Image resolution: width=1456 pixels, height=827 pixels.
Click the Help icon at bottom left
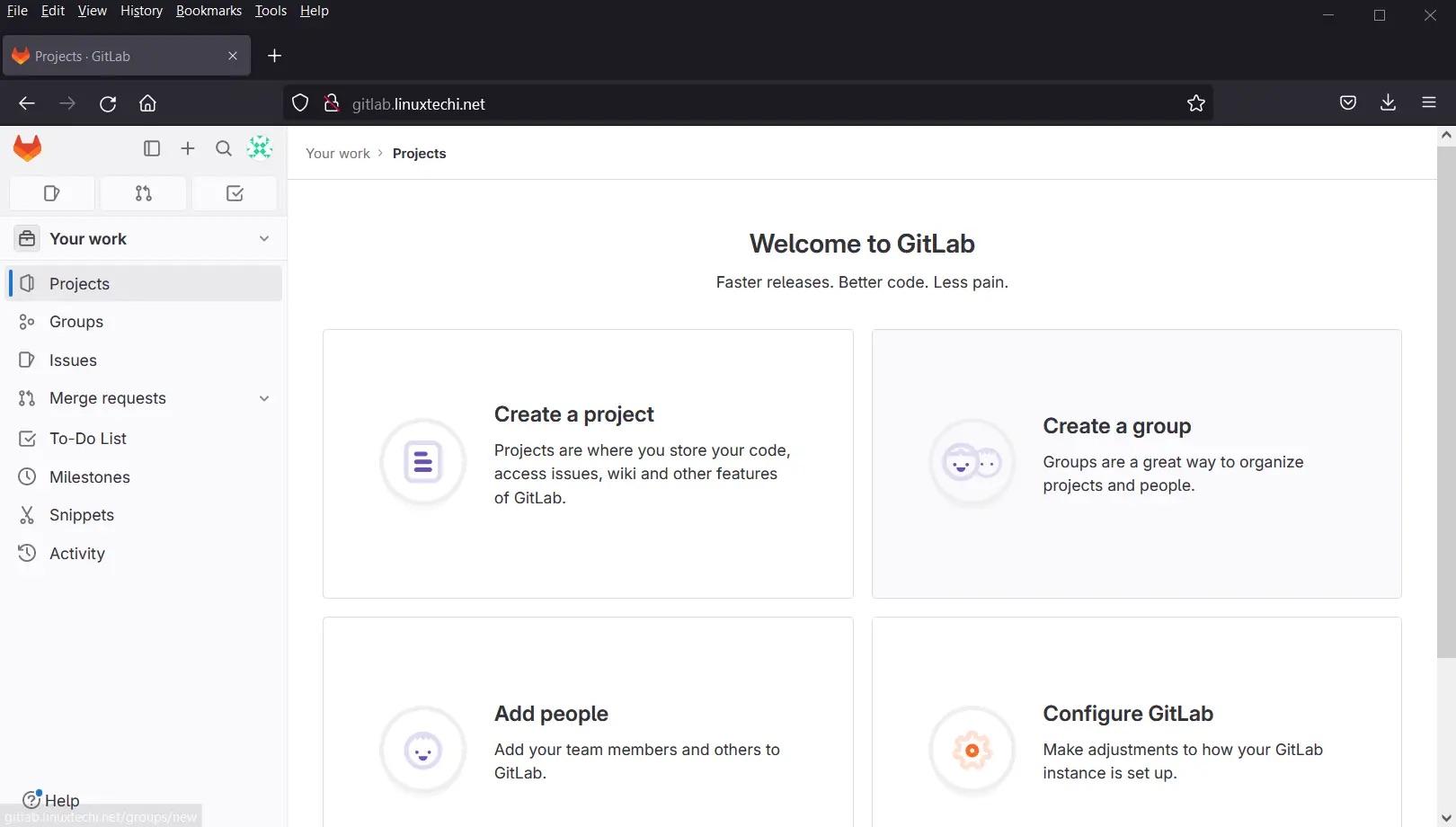click(x=33, y=799)
